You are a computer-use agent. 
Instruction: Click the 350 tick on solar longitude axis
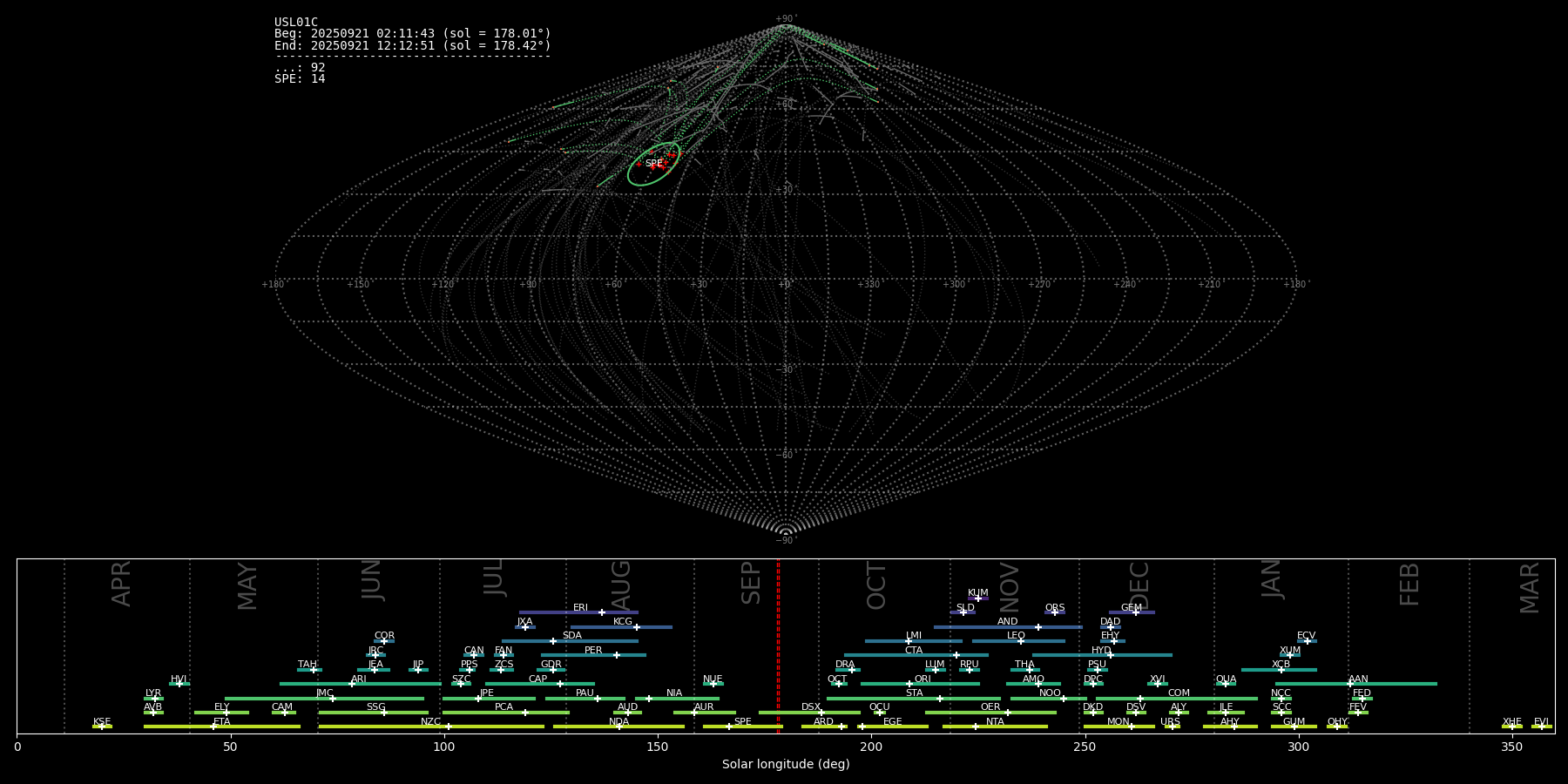1511,747
